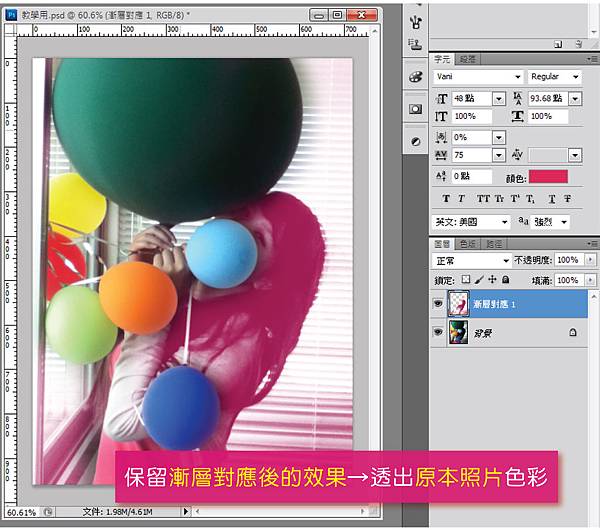Open the 英文: 美國 language dropdown

(x=471, y=222)
